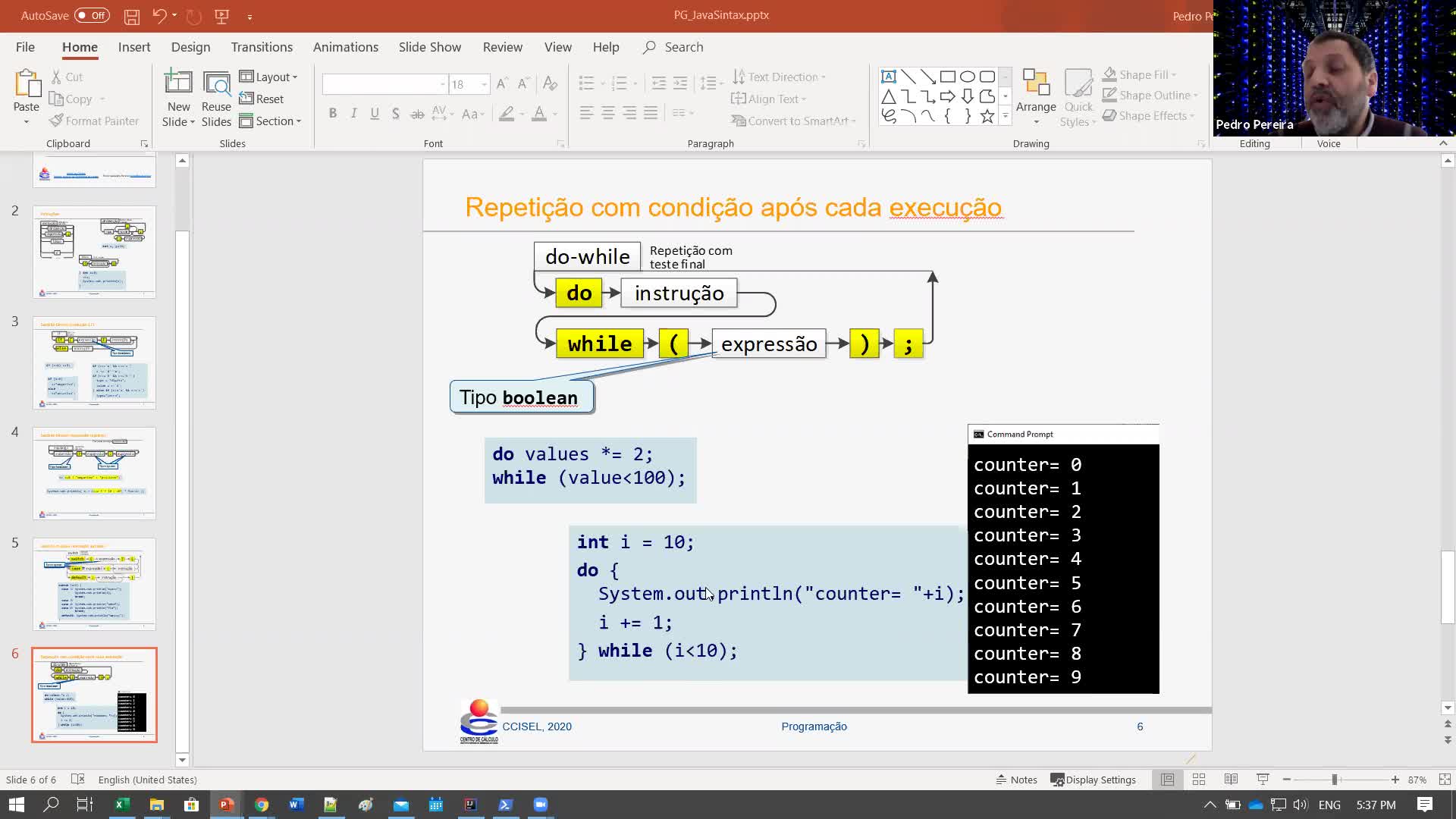Image resolution: width=1456 pixels, height=819 pixels.
Task: Toggle the Notes pane
Action: pyautogui.click(x=1016, y=780)
